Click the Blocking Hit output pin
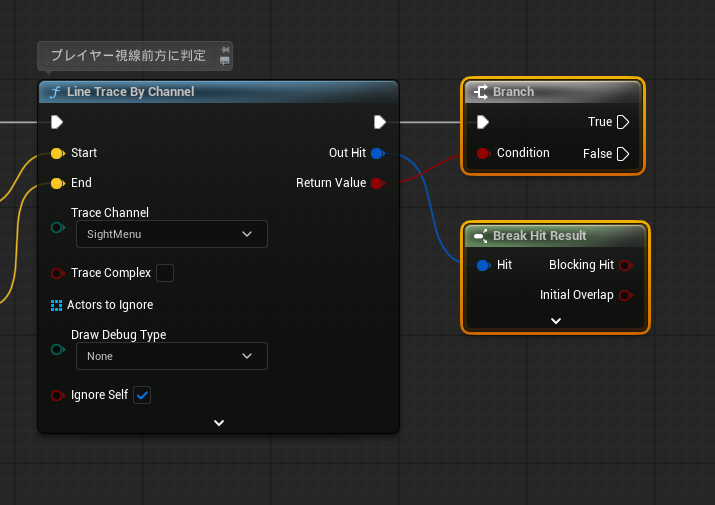715x505 pixels. pyautogui.click(x=626, y=265)
